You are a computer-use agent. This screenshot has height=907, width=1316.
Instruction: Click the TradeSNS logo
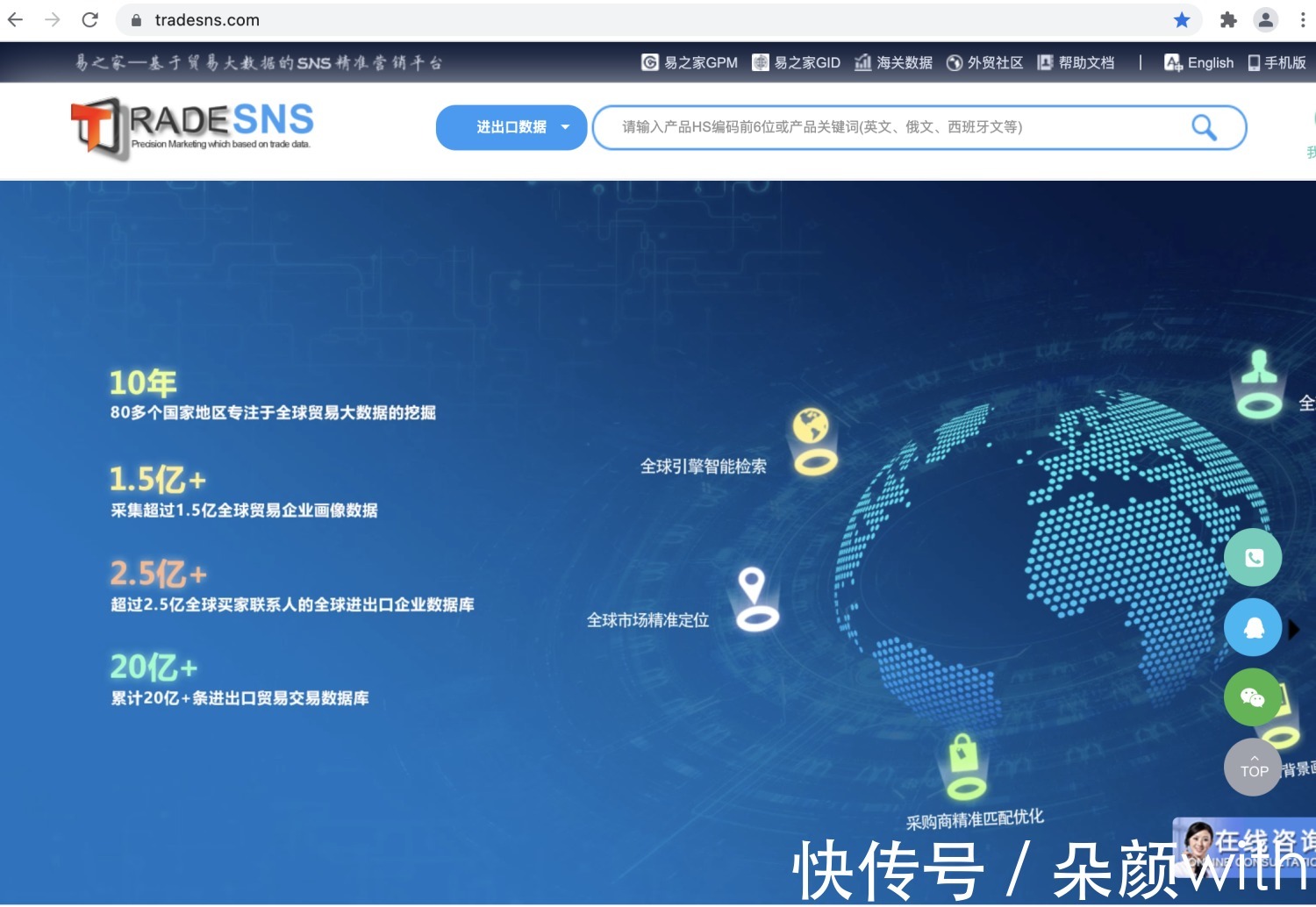pyautogui.click(x=192, y=129)
